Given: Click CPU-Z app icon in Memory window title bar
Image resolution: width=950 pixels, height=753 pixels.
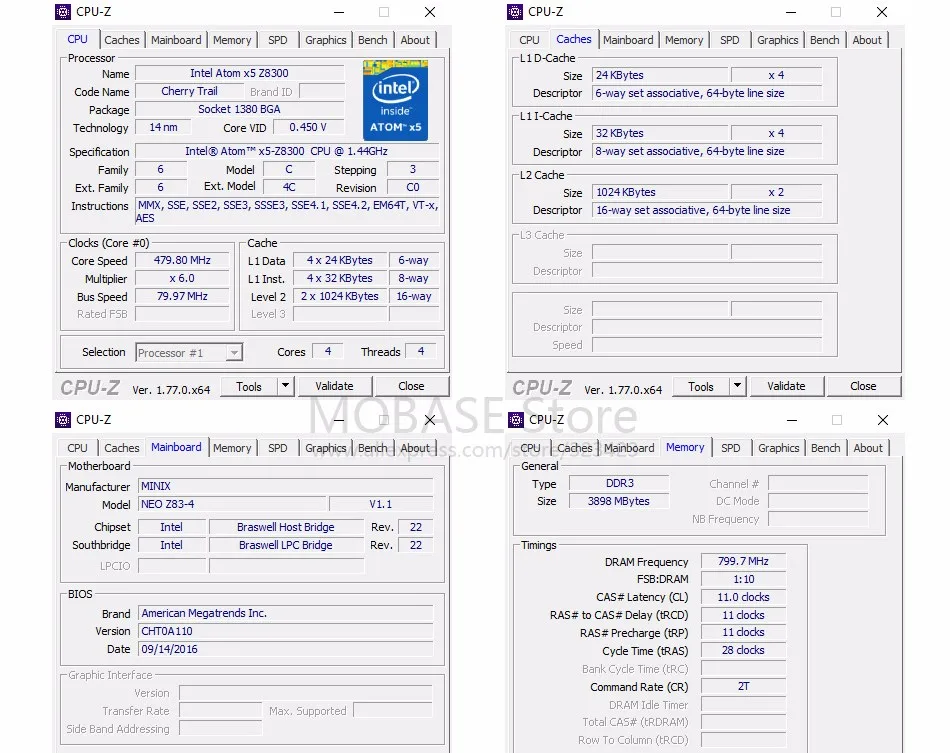Looking at the screenshot, I should click(x=516, y=419).
